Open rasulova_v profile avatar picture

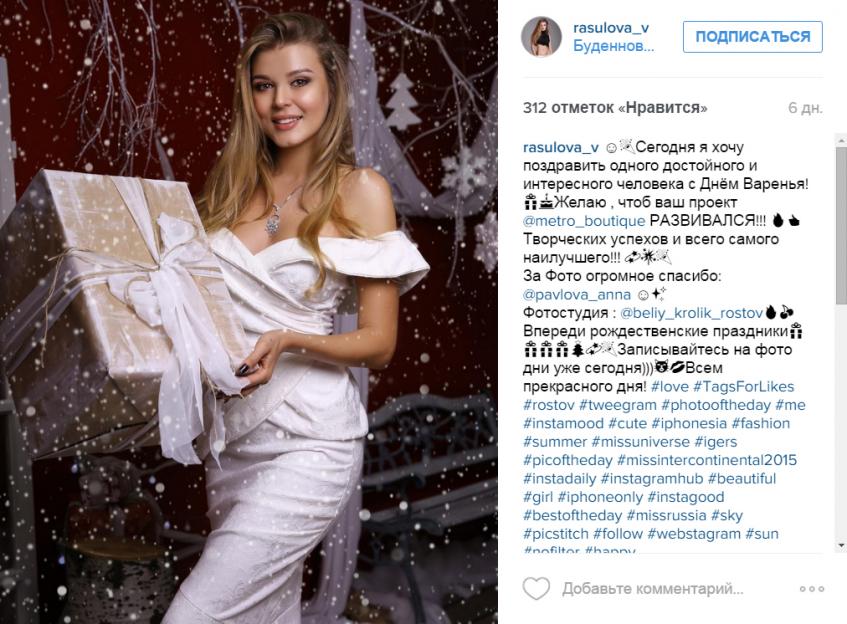click(x=541, y=36)
